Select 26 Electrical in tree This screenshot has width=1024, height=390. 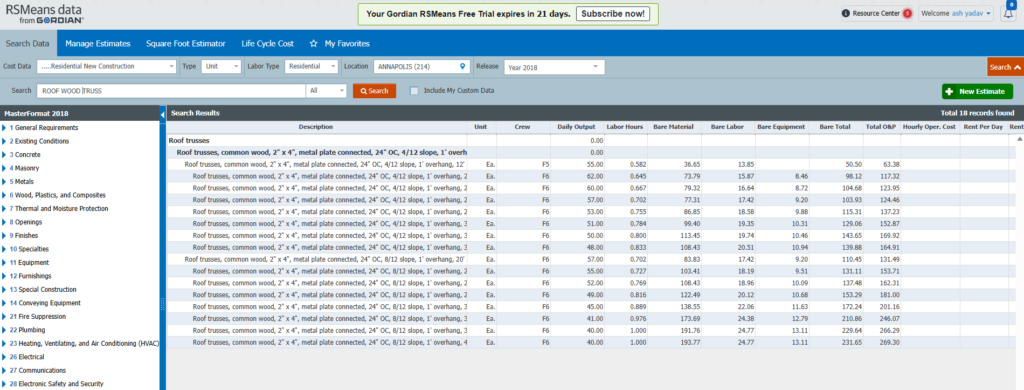point(27,357)
